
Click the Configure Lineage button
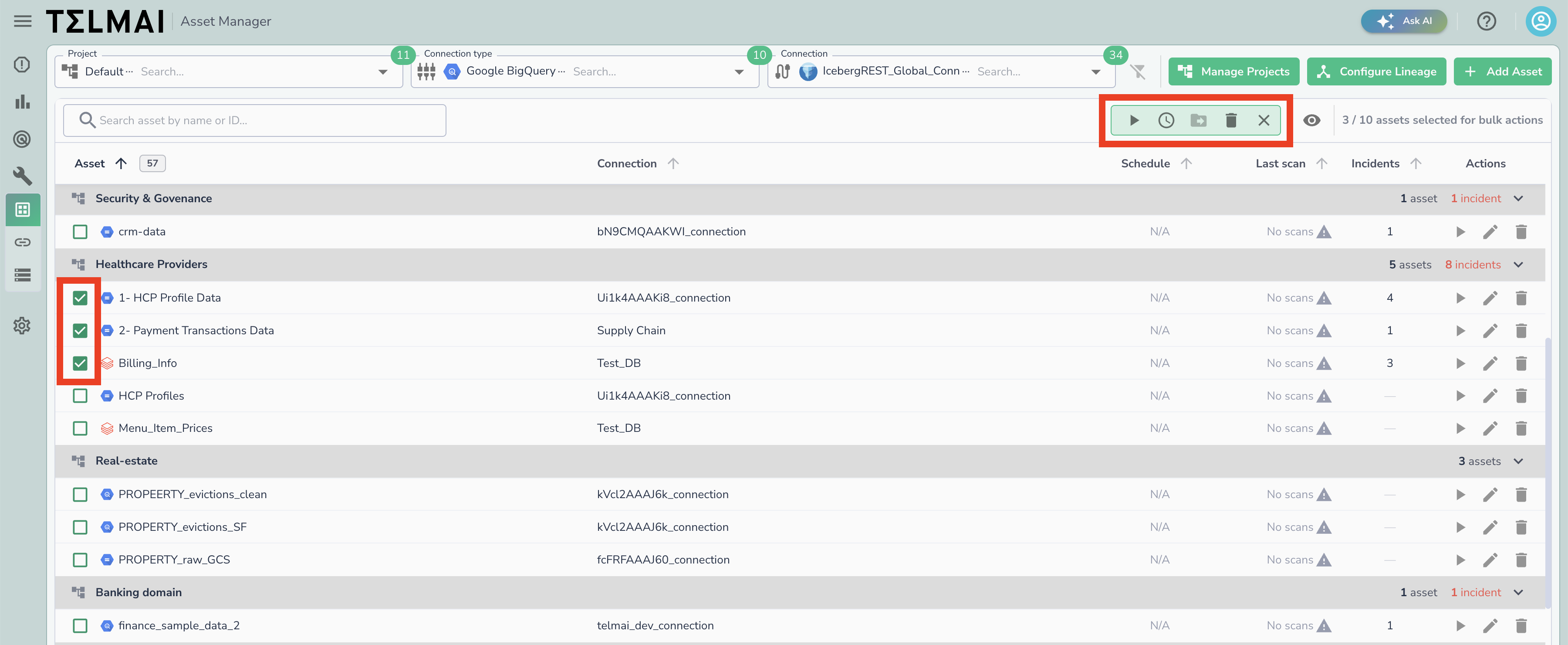(x=1376, y=72)
